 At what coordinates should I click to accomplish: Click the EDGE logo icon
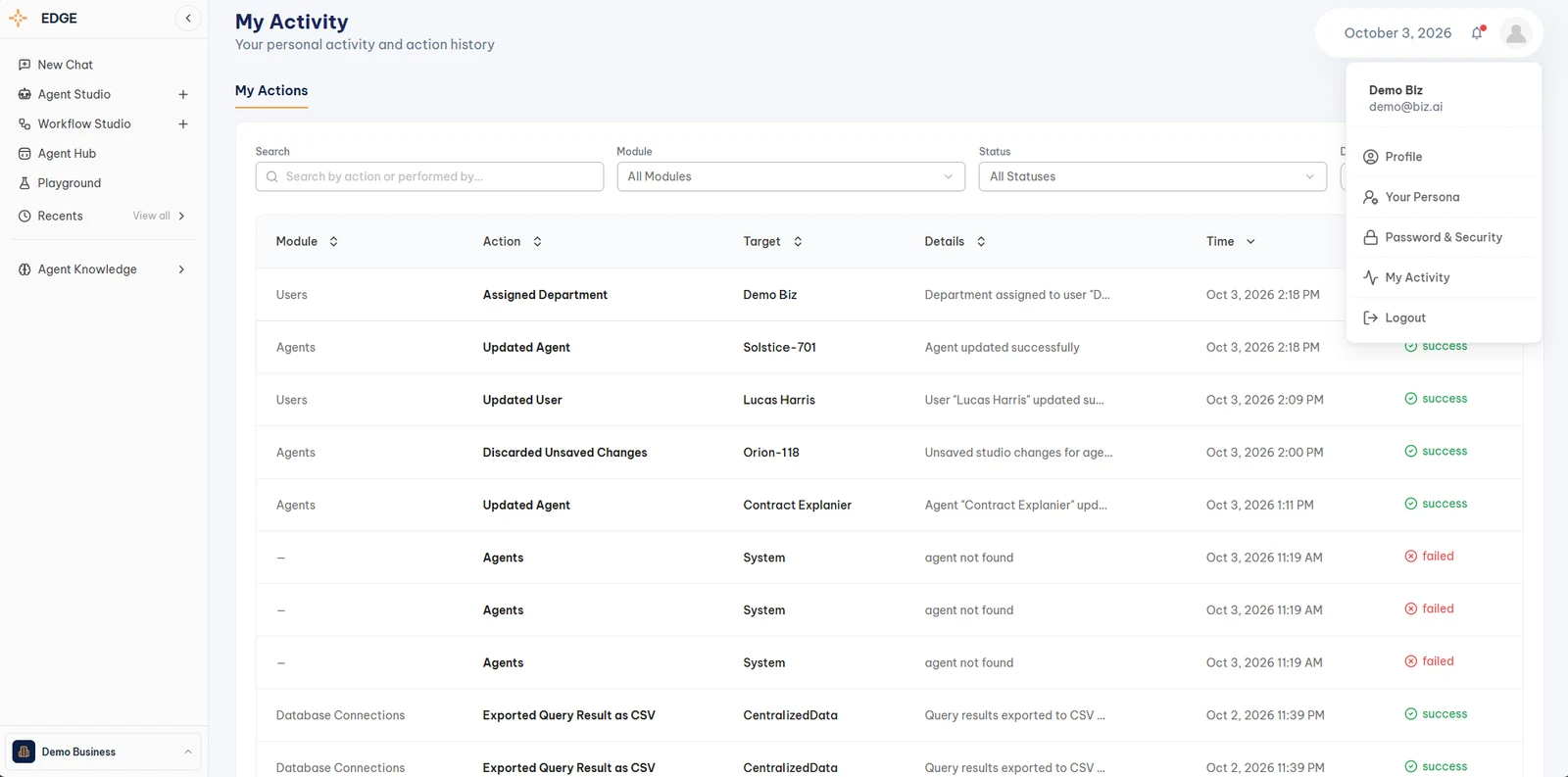click(x=18, y=18)
